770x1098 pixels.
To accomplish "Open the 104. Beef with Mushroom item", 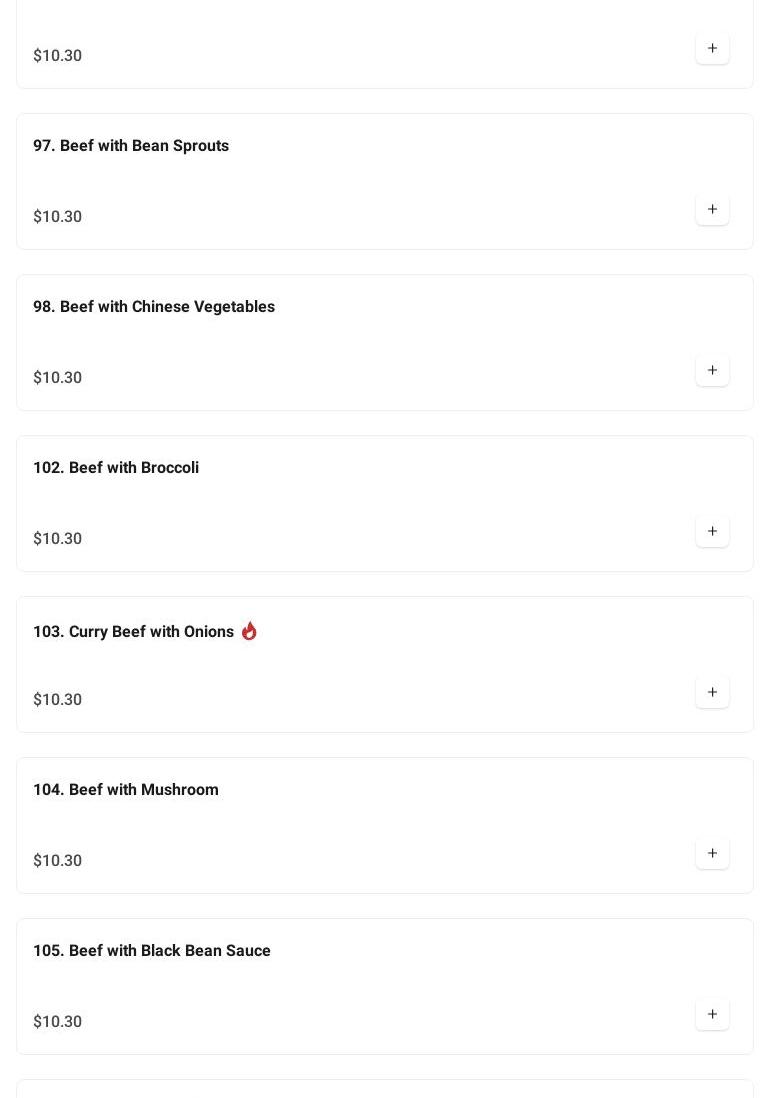I will pyautogui.click(x=126, y=790).
